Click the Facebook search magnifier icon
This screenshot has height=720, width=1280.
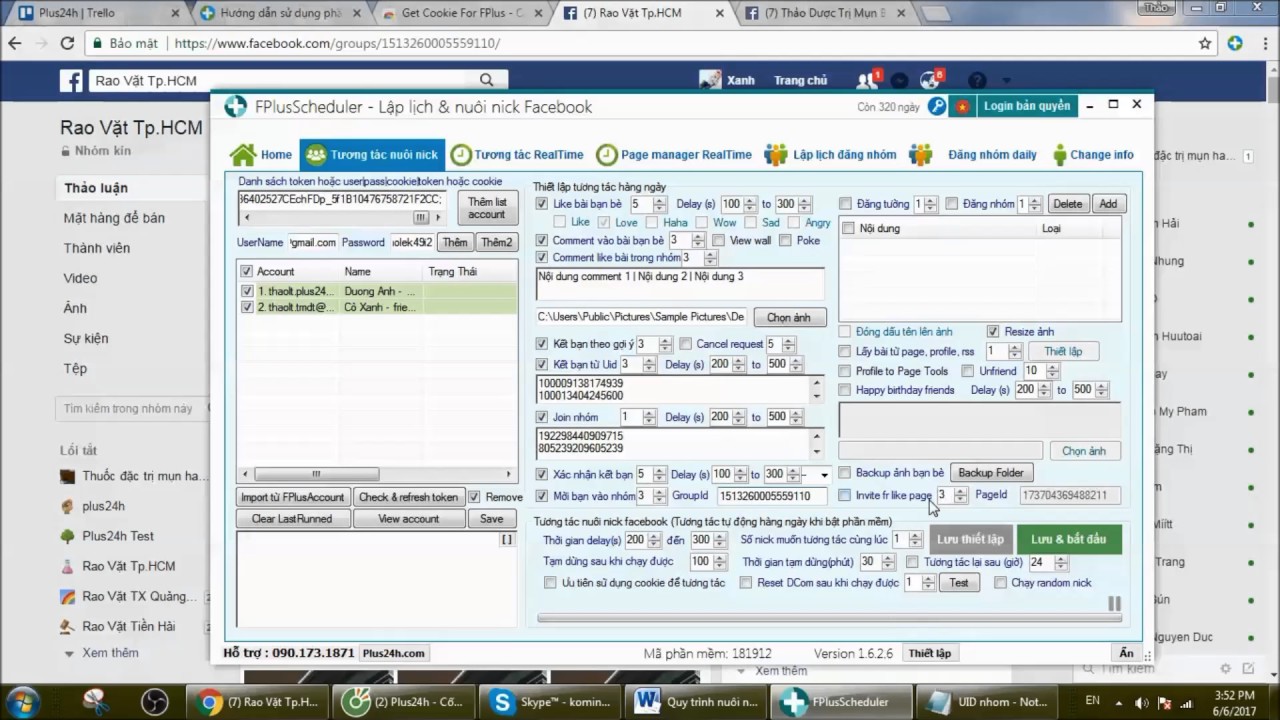coord(487,80)
